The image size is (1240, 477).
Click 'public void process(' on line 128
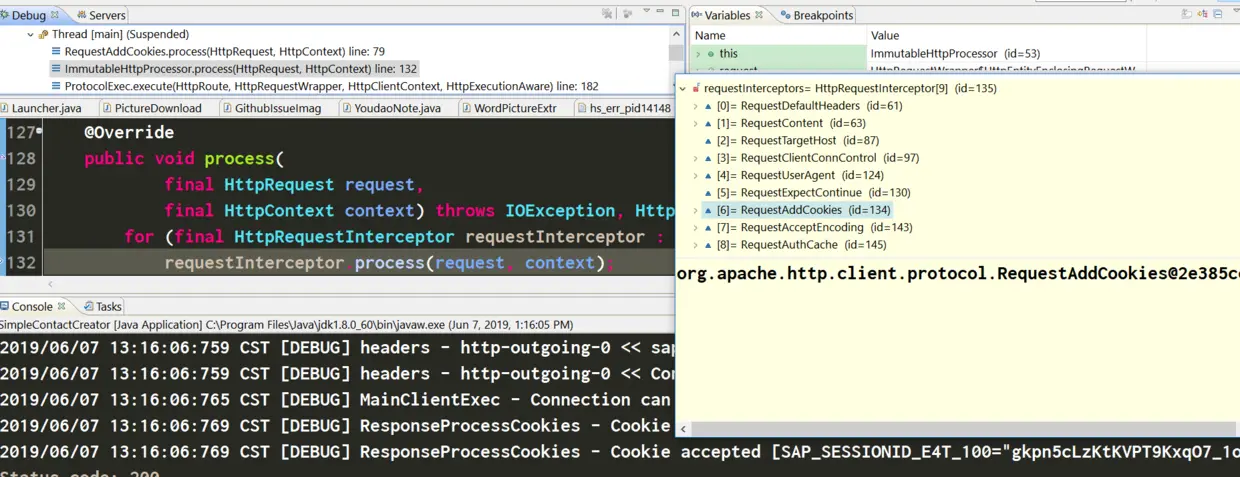click(184, 158)
